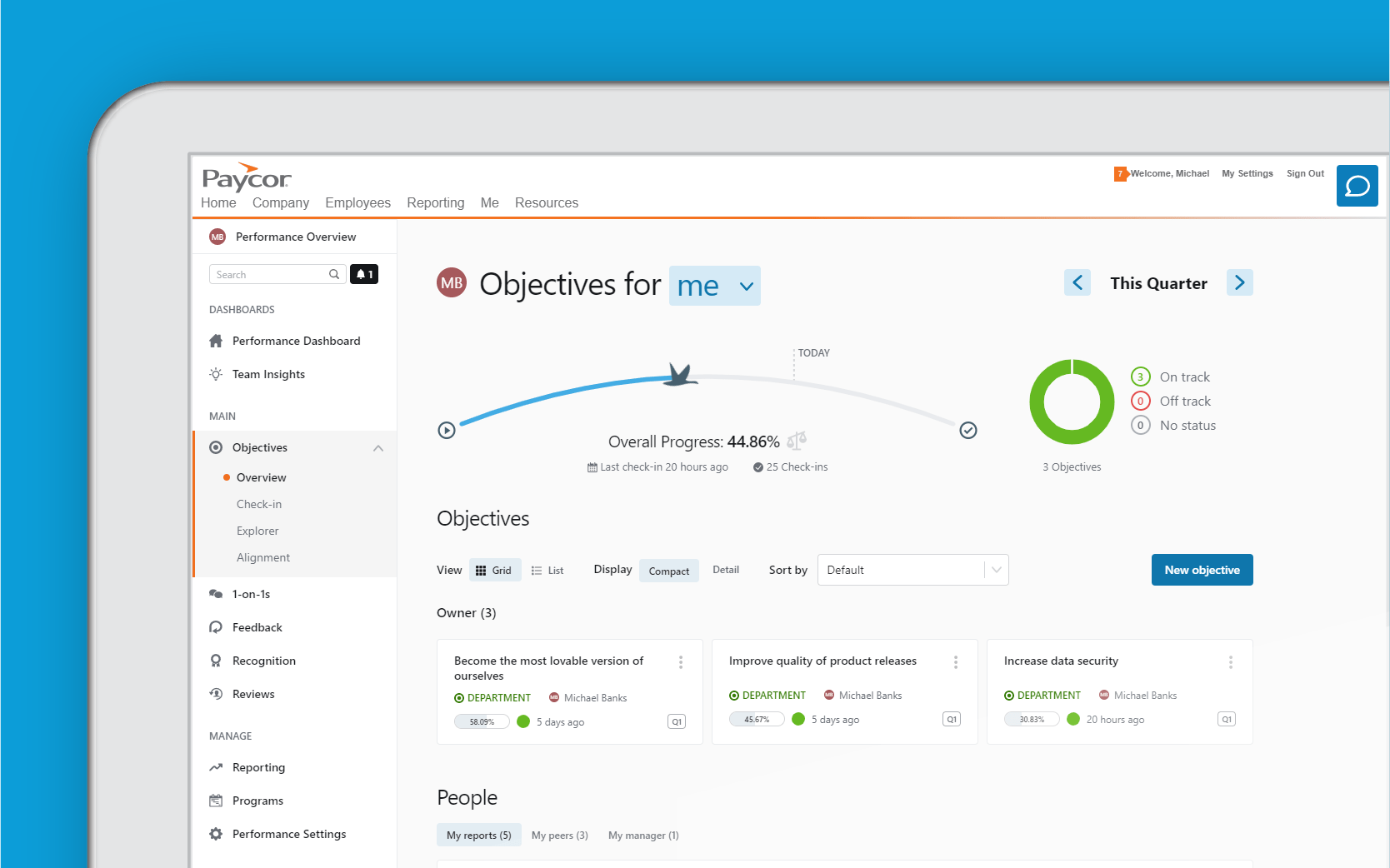This screenshot has width=1390, height=868.
Task: Open the Company menu
Action: 281,202
